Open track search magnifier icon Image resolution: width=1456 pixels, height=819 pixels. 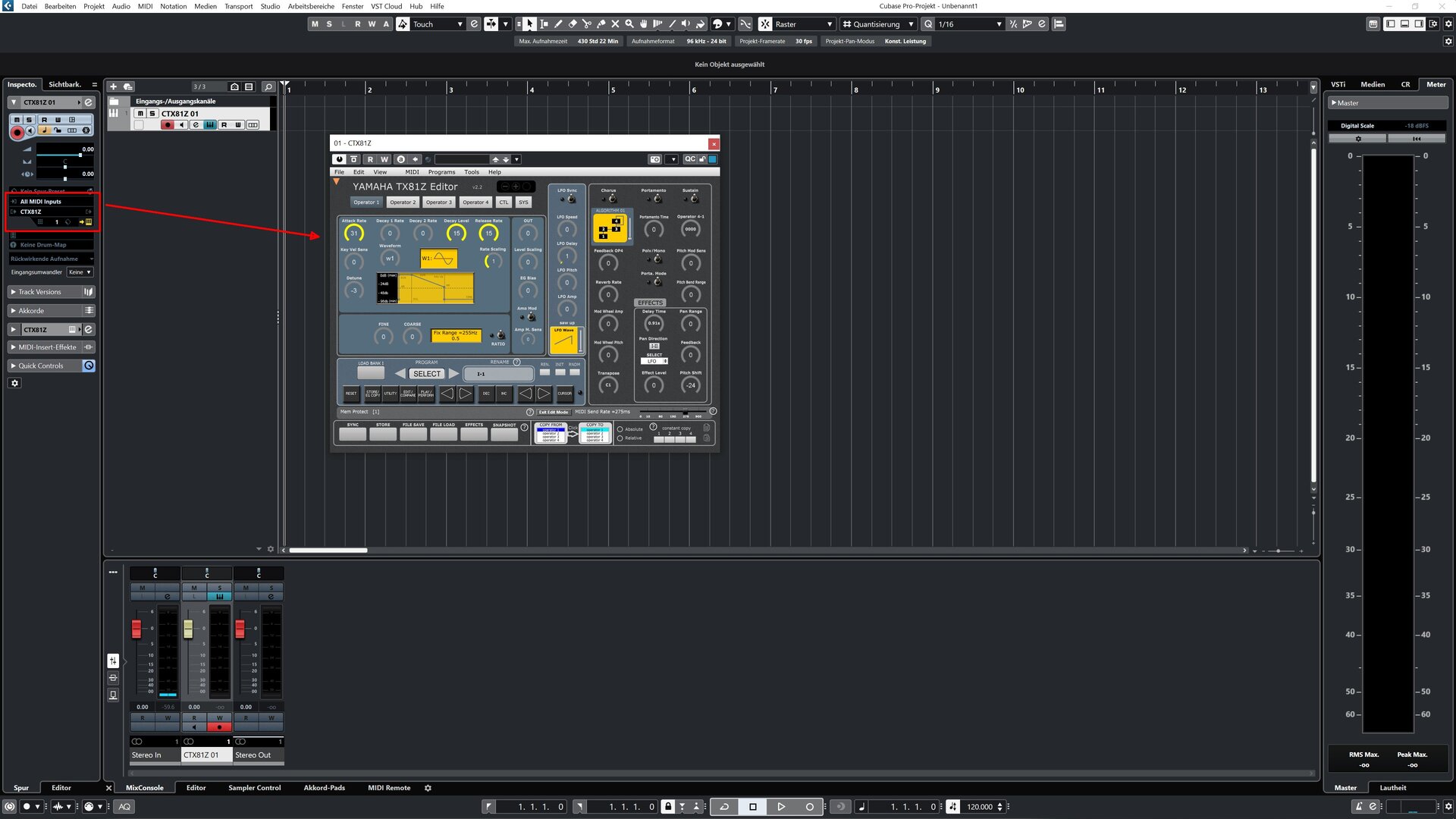click(x=268, y=86)
